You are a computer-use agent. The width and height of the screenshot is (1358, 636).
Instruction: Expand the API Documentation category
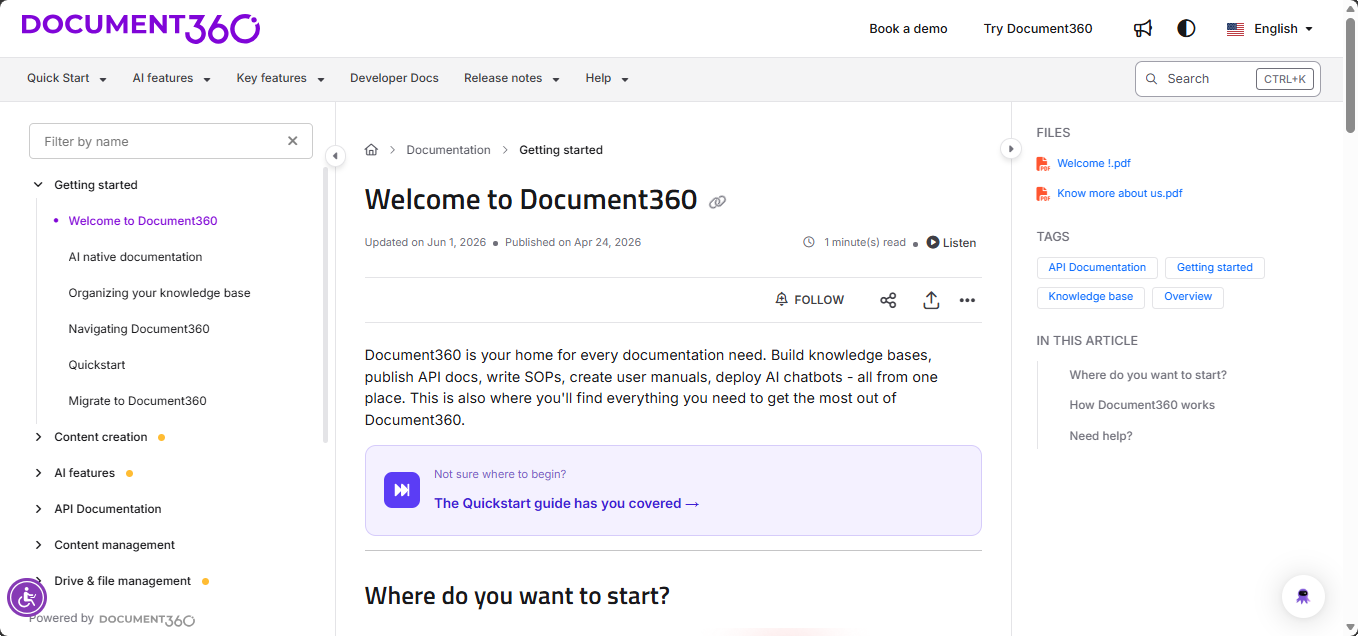click(x=39, y=509)
